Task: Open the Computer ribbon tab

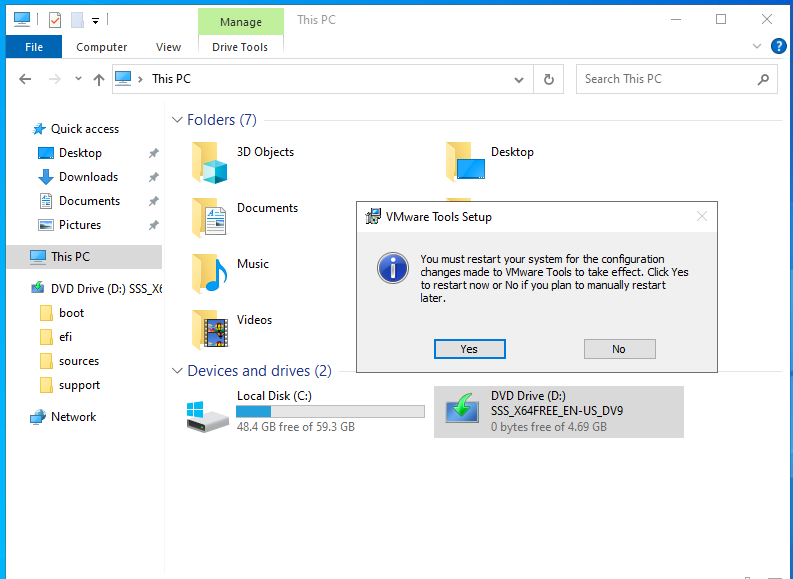Action: click(x=101, y=47)
